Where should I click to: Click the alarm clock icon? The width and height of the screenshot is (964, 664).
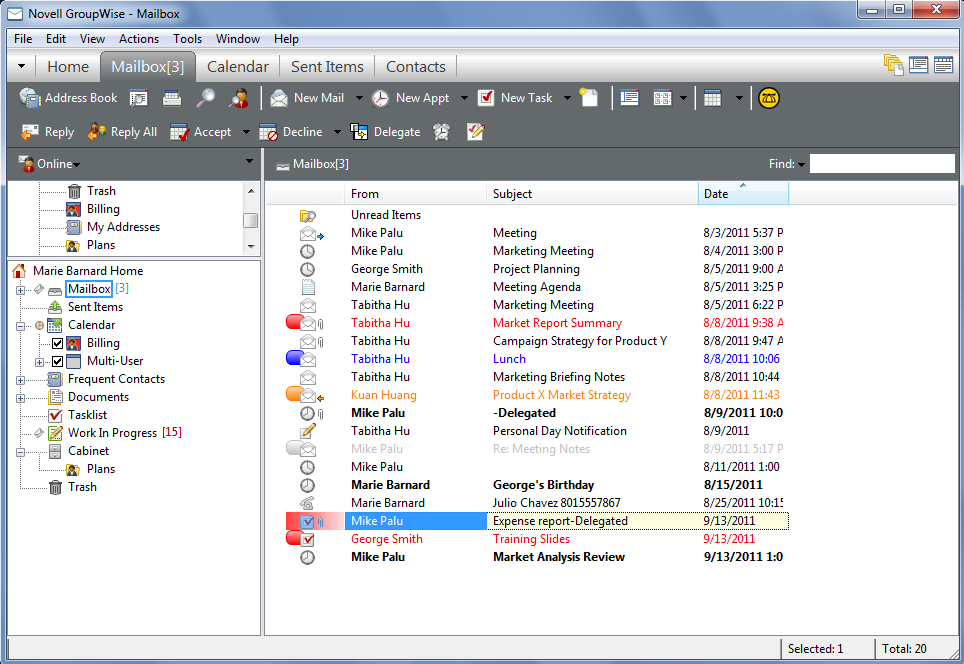441,132
